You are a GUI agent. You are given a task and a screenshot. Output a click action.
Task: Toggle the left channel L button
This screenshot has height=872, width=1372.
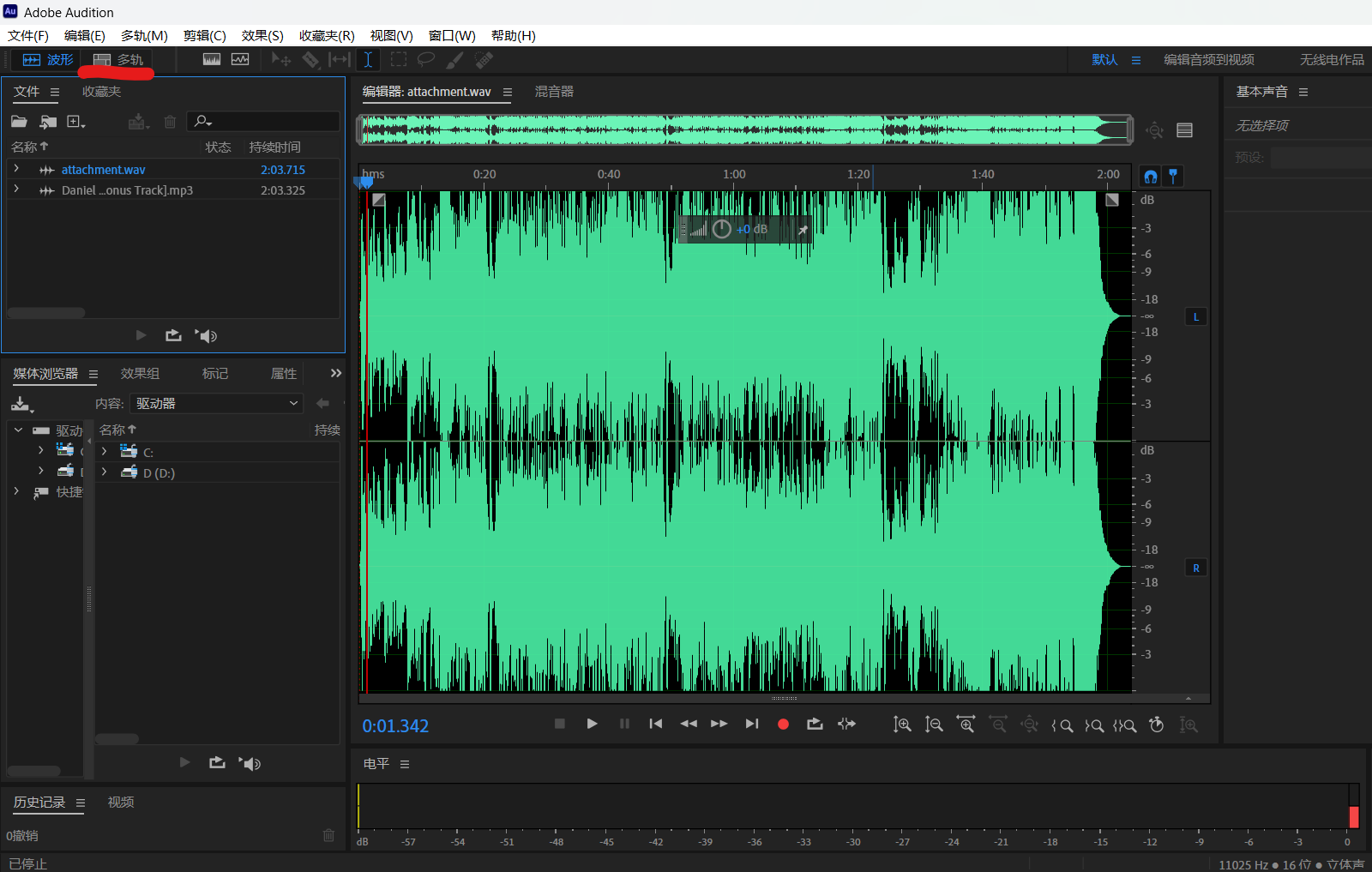(x=1196, y=317)
